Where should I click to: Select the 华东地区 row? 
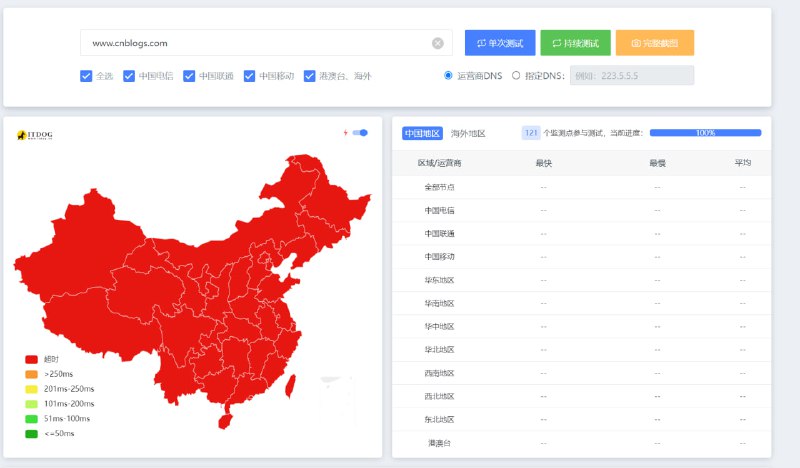[x=582, y=280]
